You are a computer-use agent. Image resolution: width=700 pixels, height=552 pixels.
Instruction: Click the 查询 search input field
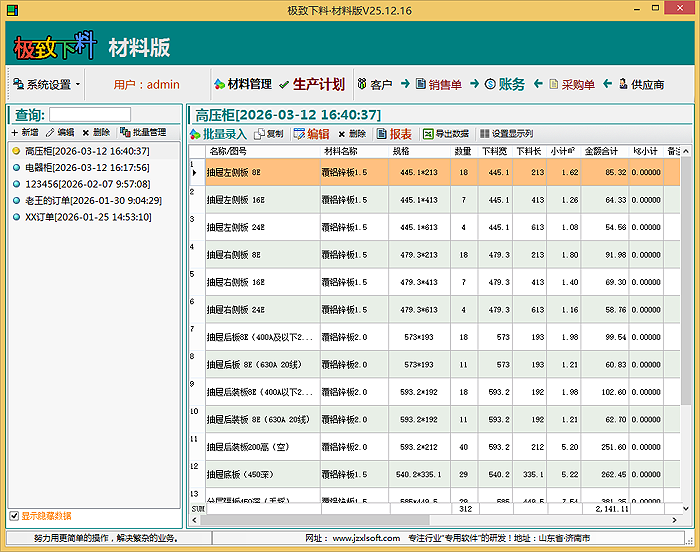90,114
